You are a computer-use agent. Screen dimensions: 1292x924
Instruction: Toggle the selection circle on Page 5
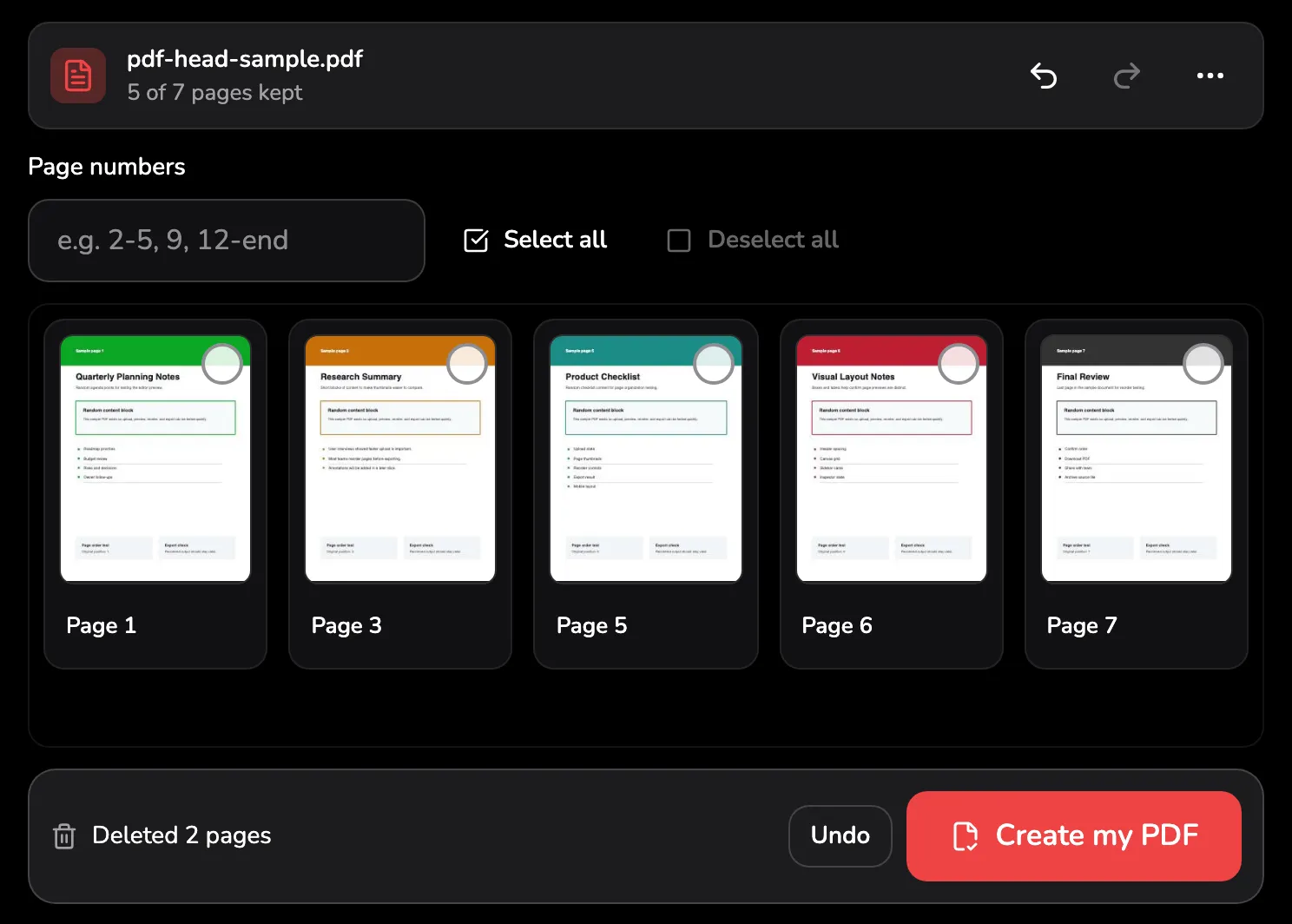pos(714,364)
